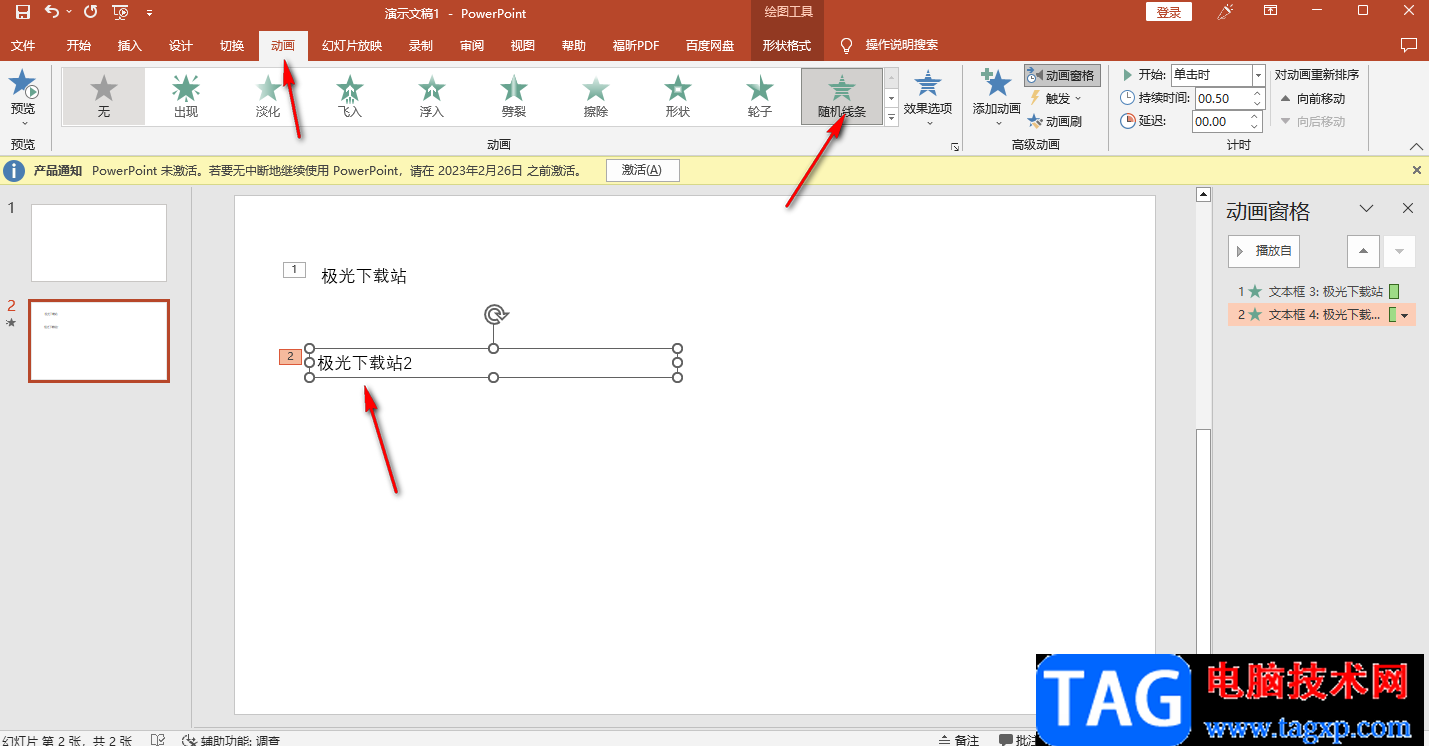Open 效果选项 effect options
The width and height of the screenshot is (1429, 746).
click(928, 97)
